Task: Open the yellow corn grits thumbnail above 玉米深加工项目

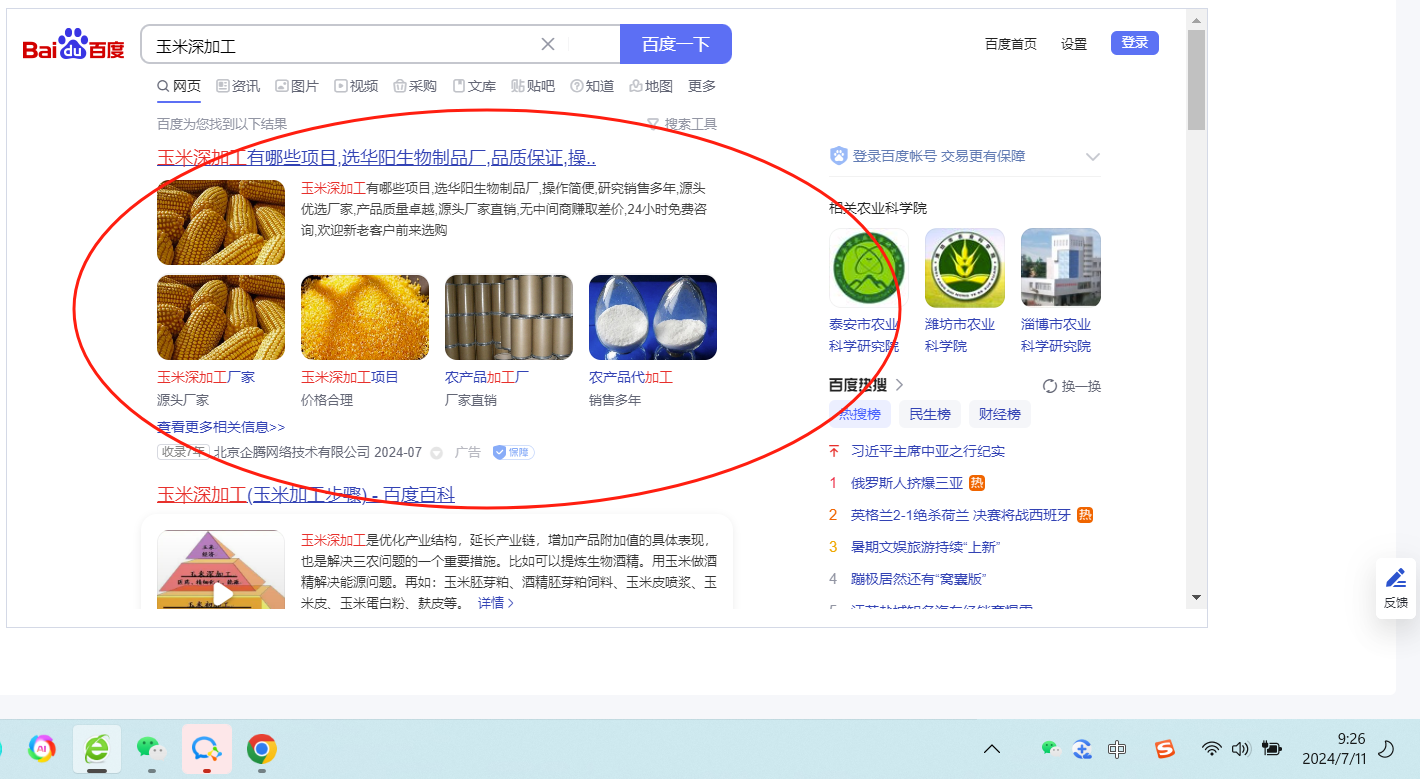Action: click(x=365, y=317)
